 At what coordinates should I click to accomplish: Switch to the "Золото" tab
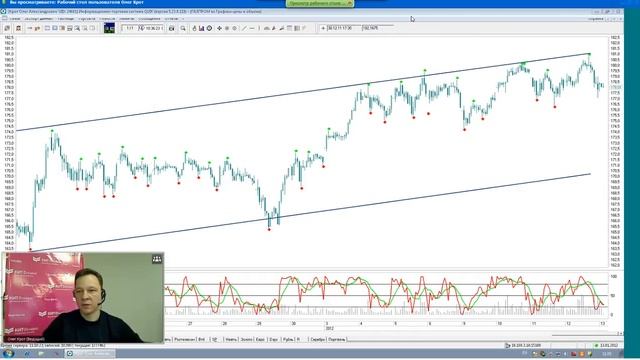pos(247,339)
